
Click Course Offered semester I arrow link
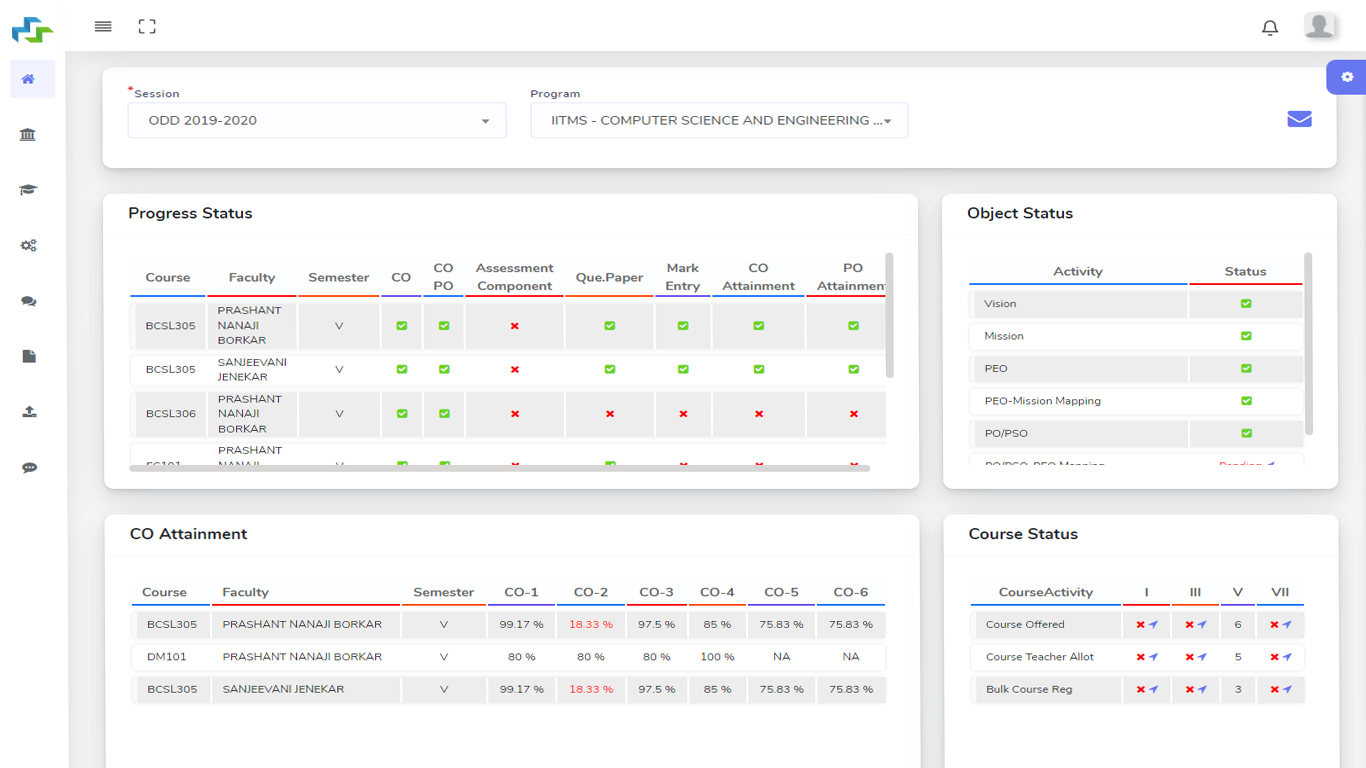1153,625
